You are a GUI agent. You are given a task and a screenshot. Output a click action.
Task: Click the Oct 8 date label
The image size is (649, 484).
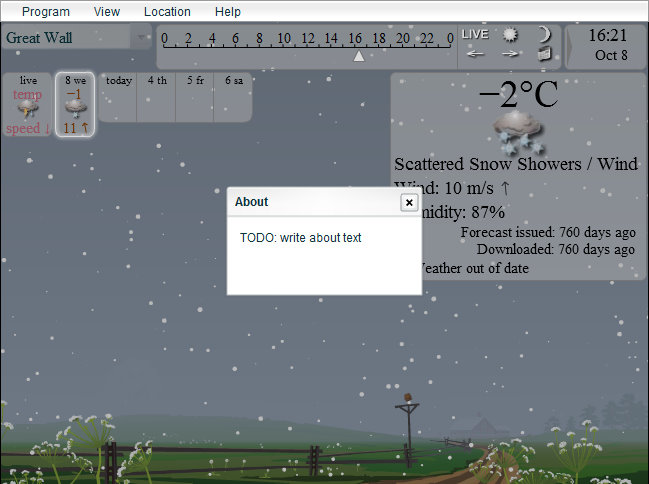pyautogui.click(x=611, y=55)
